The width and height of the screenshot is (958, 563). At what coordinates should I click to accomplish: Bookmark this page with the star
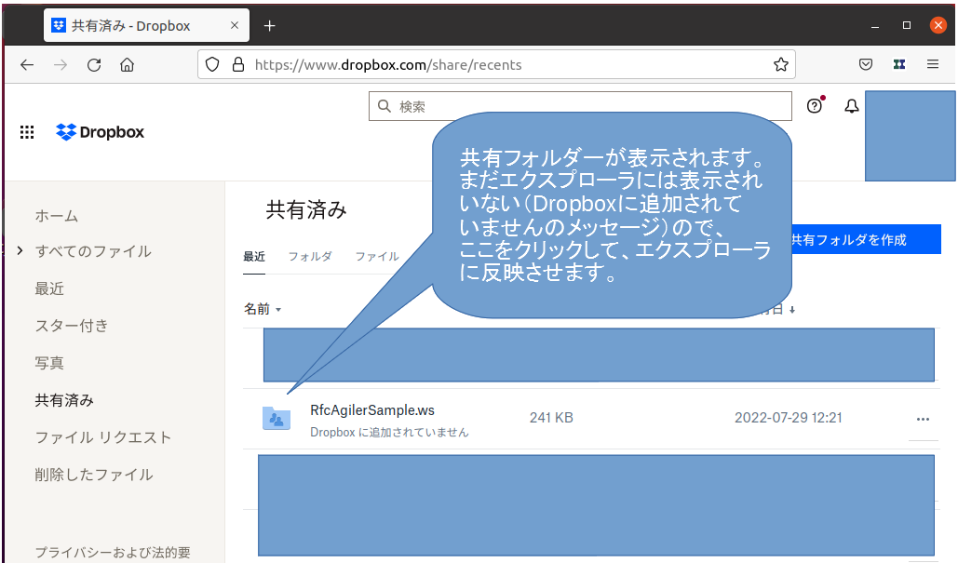(x=781, y=65)
